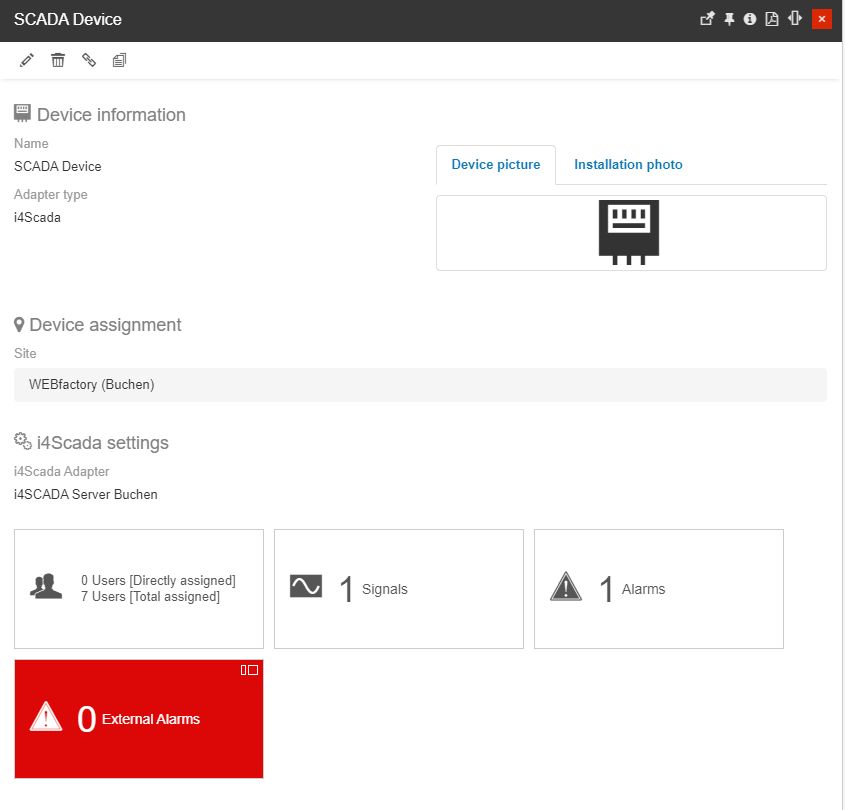Export panel to PDF icon

point(772,19)
